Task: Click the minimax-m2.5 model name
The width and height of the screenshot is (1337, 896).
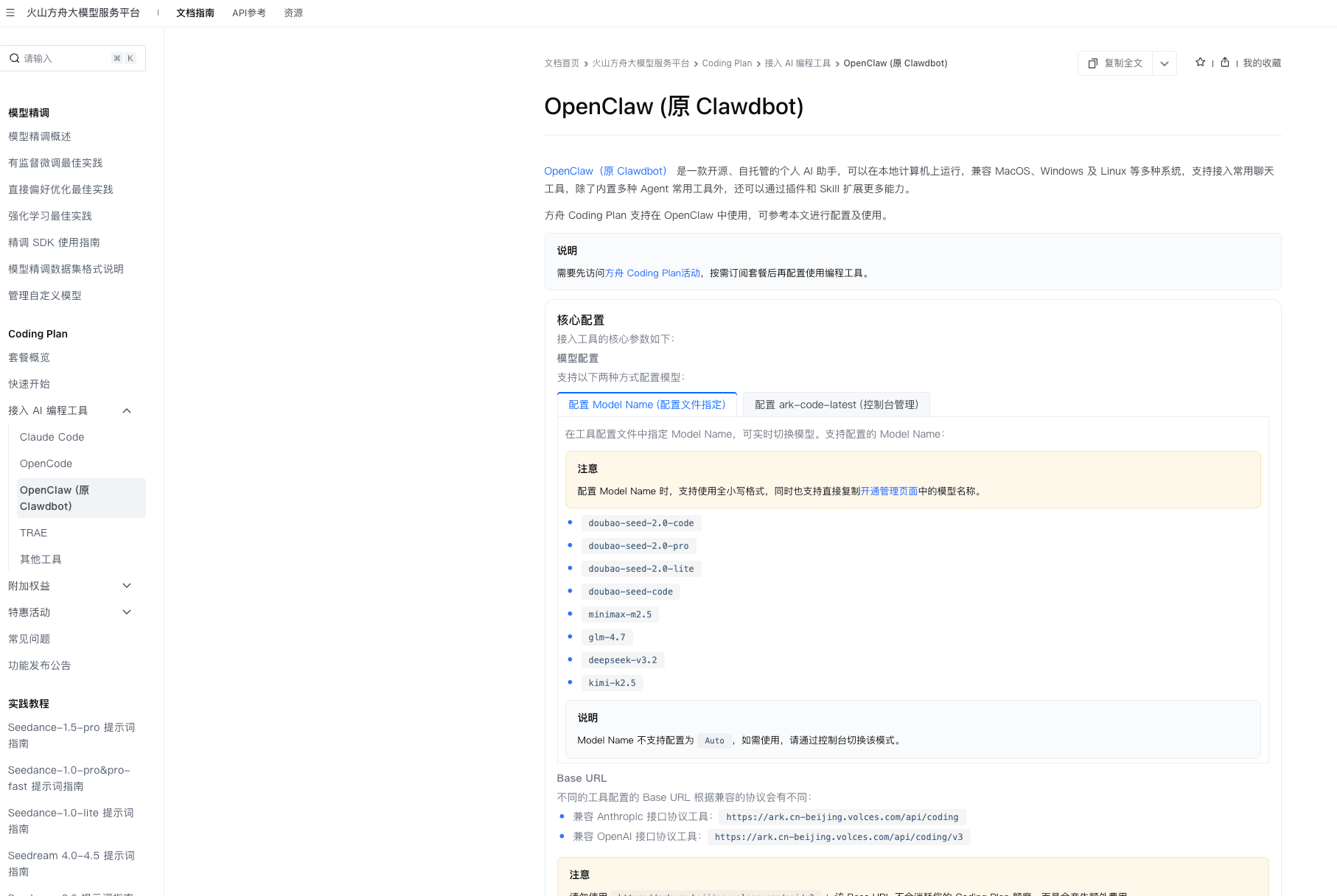Action: pyautogui.click(x=620, y=615)
